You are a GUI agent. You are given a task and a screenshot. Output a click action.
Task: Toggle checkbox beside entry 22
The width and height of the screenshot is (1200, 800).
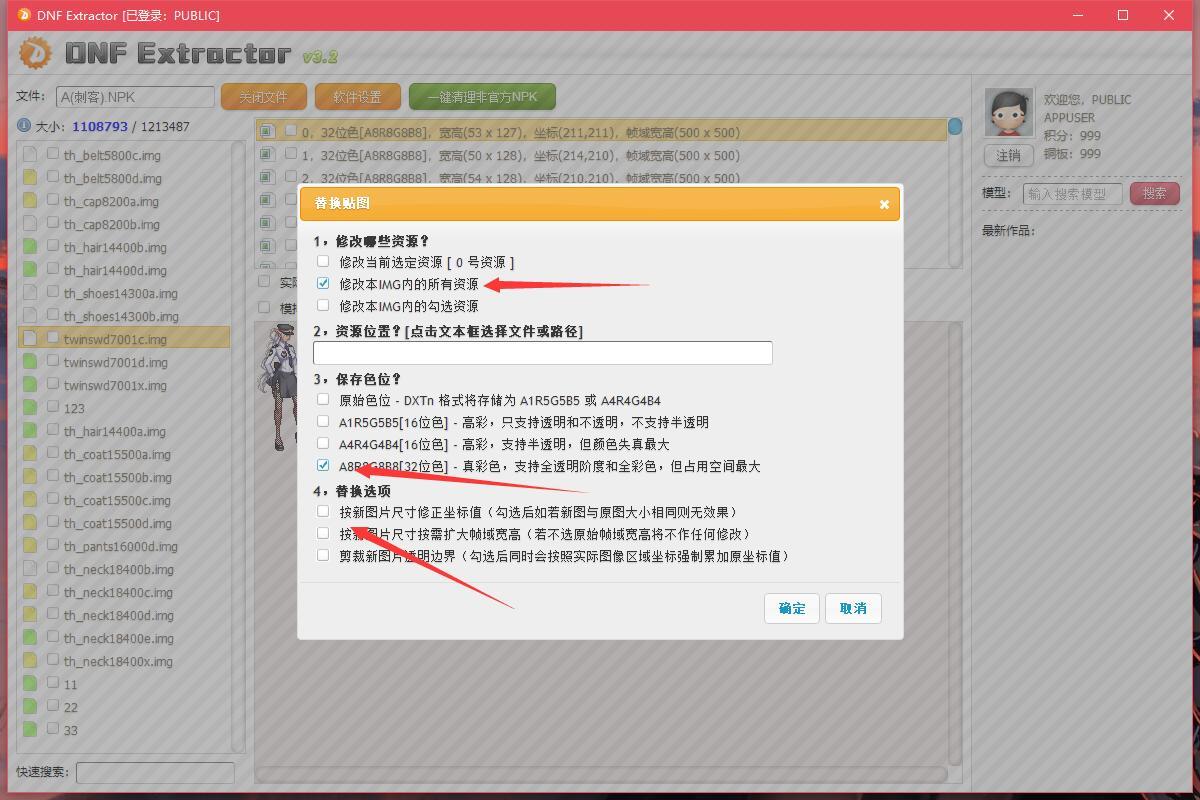point(53,706)
